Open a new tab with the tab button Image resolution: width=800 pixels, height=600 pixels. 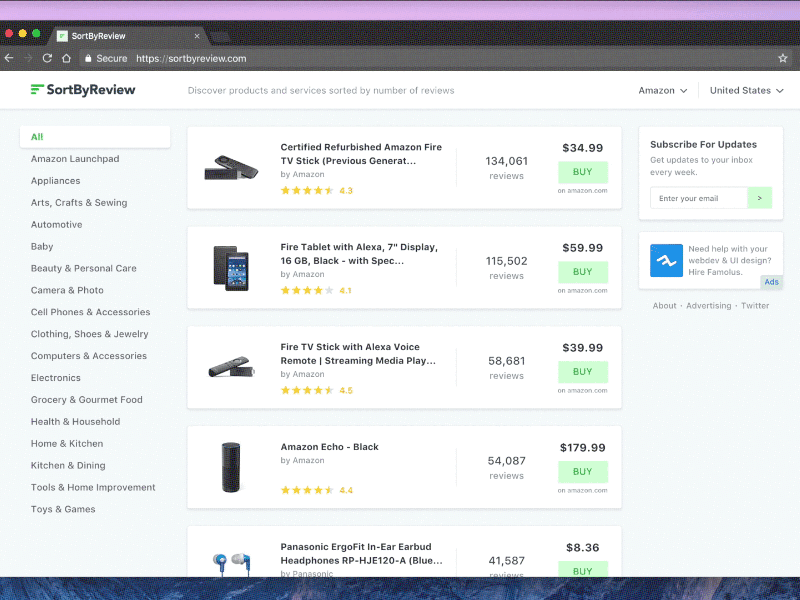tap(220, 37)
